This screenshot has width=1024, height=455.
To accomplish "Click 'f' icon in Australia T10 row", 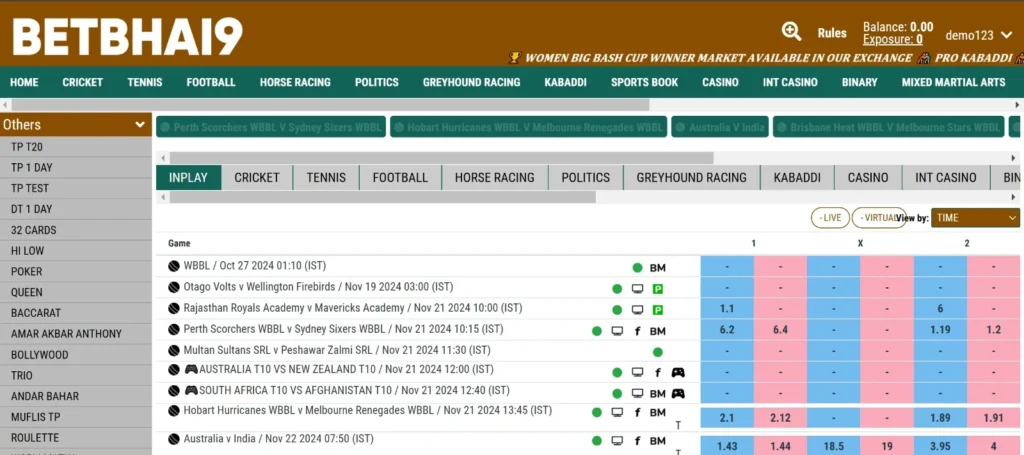I will (658, 373).
